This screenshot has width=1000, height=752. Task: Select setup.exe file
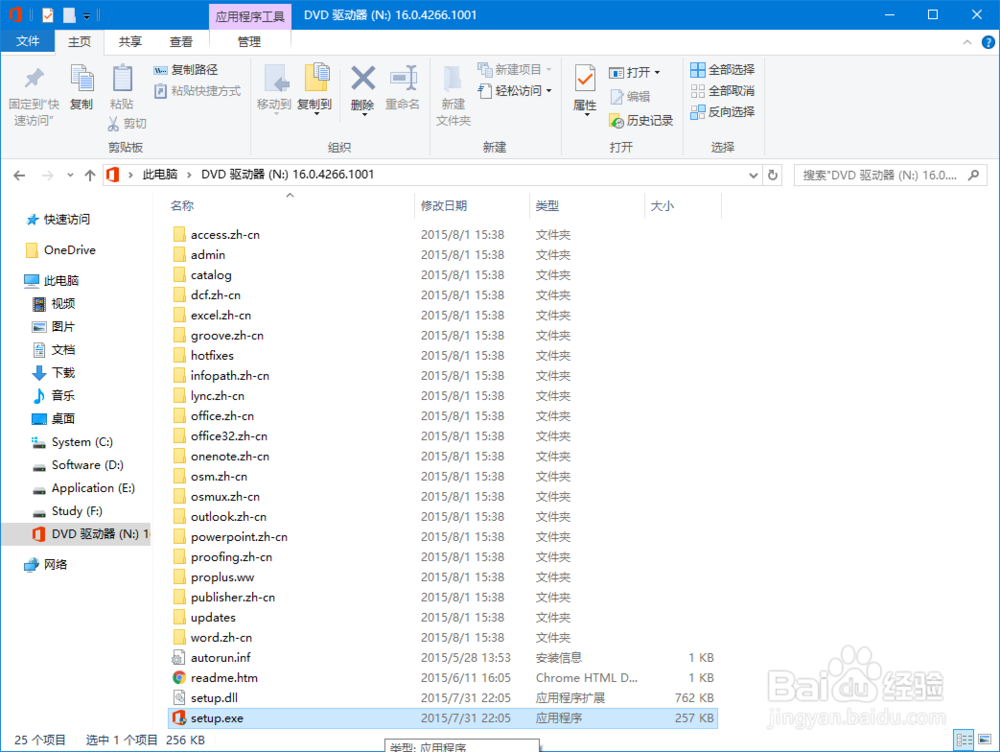(443, 718)
